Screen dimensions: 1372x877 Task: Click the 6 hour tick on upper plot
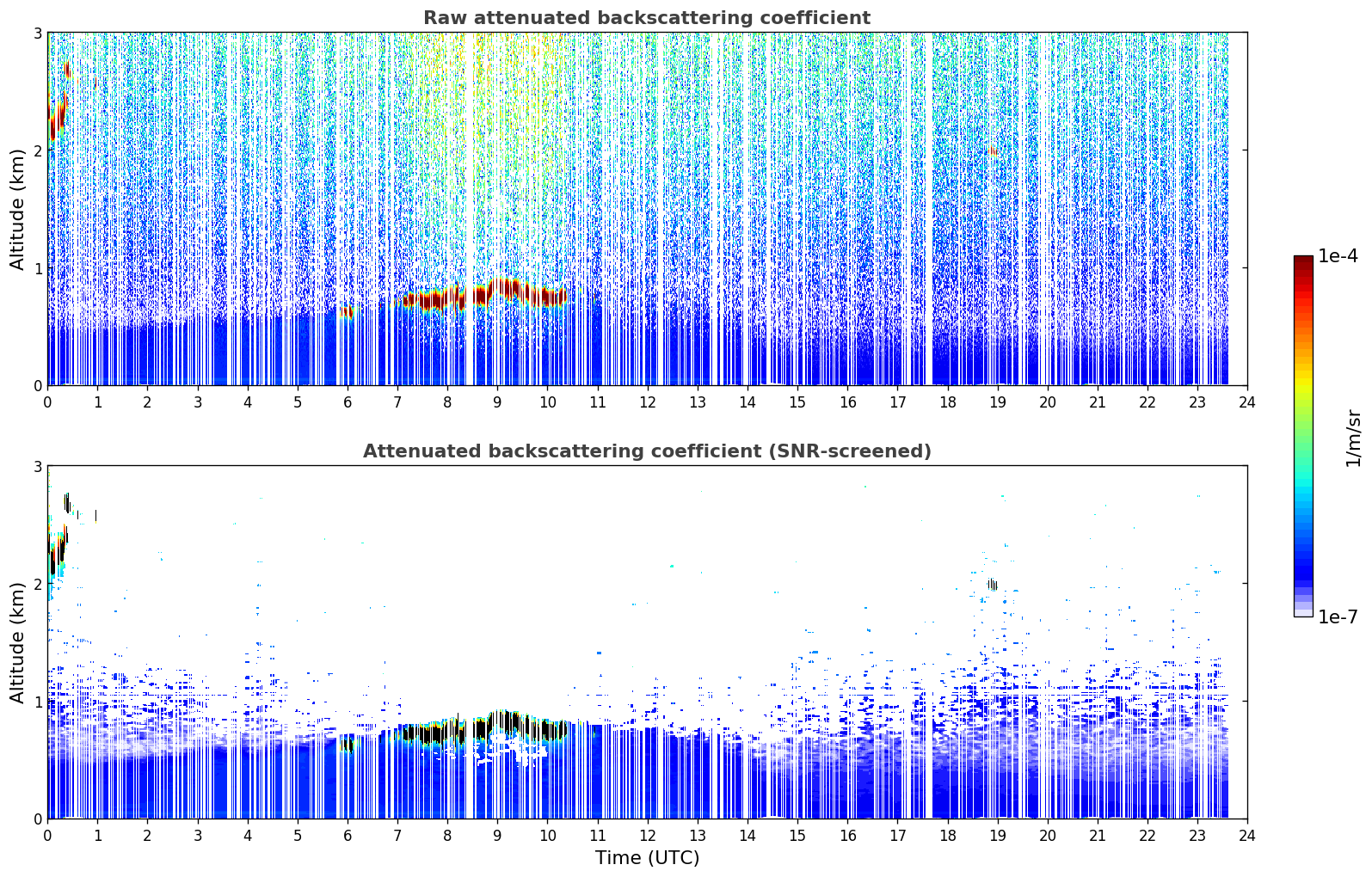click(x=348, y=402)
